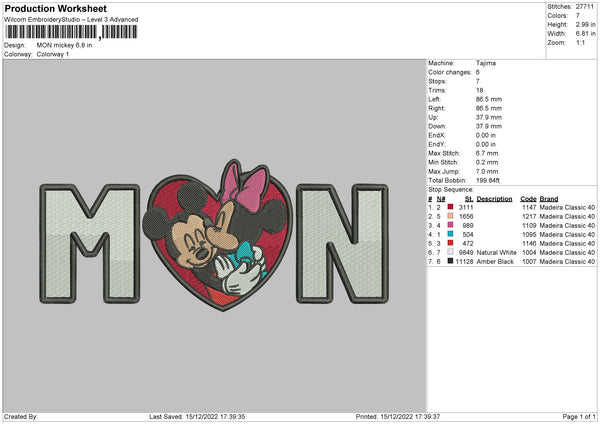
Task: Click the design name 'MON mickey 6,8 in'
Action: click(x=64, y=45)
